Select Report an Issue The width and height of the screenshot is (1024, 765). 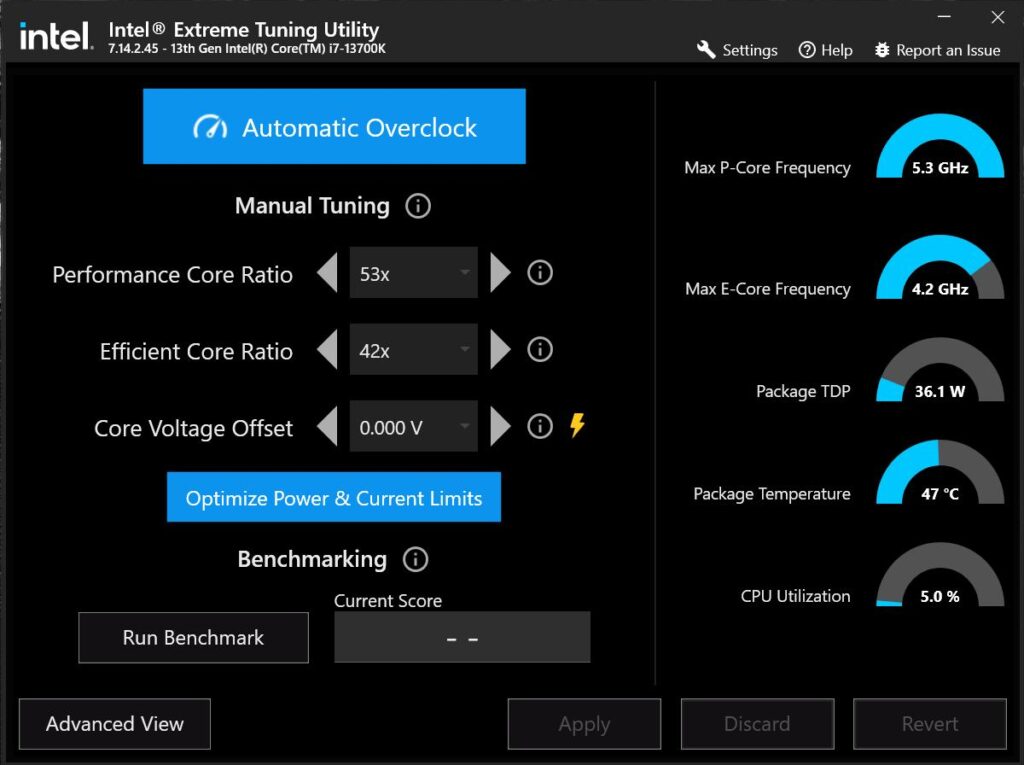coord(937,50)
